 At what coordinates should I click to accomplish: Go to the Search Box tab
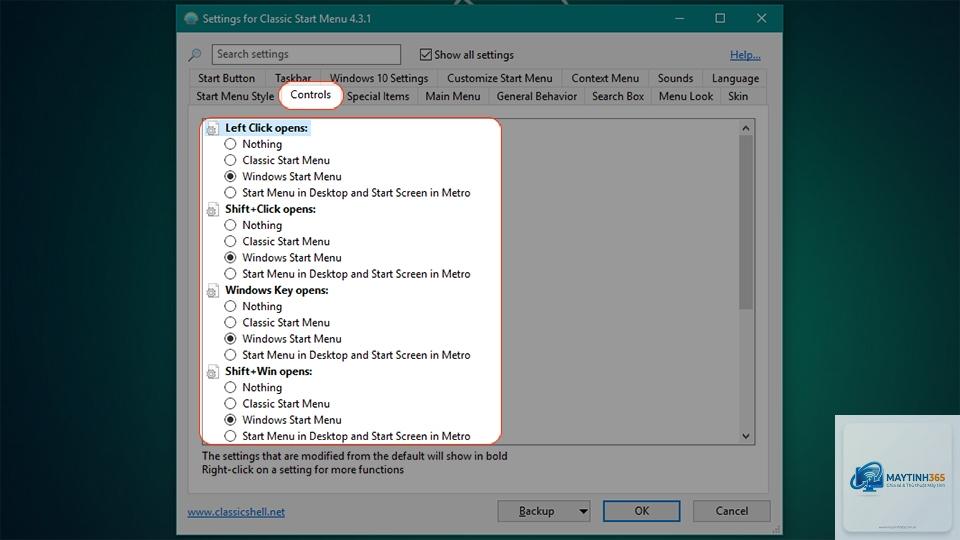point(618,96)
